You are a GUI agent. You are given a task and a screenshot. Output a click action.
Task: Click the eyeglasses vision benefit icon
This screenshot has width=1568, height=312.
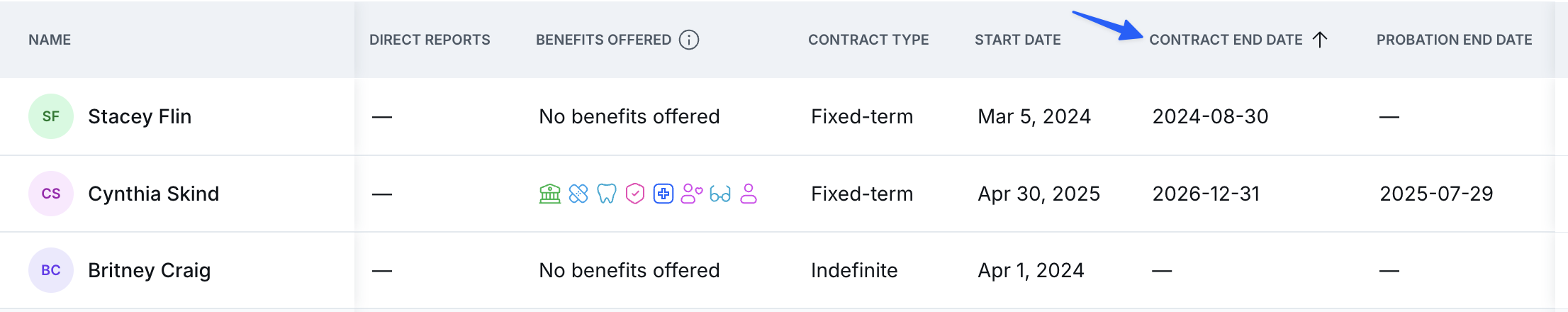(x=720, y=194)
